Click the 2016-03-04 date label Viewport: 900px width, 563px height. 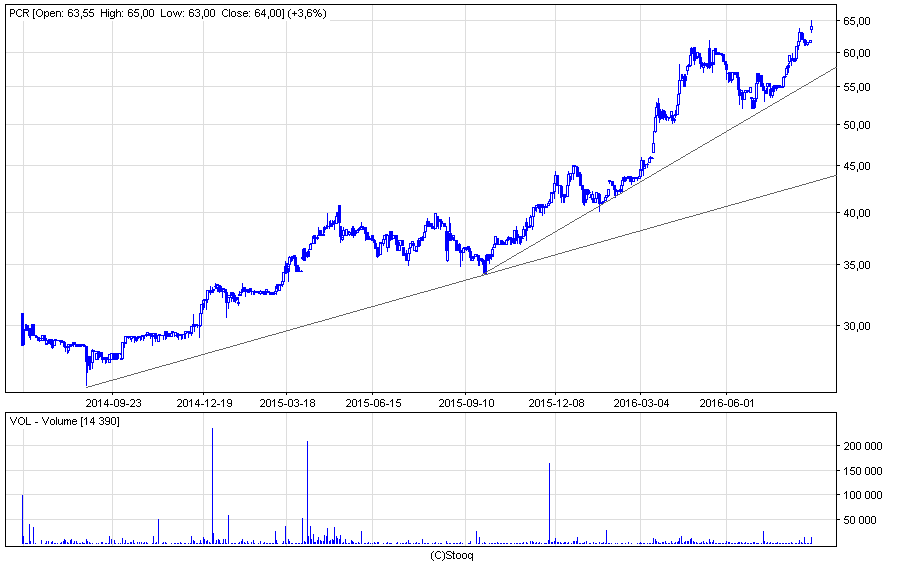tap(641, 403)
